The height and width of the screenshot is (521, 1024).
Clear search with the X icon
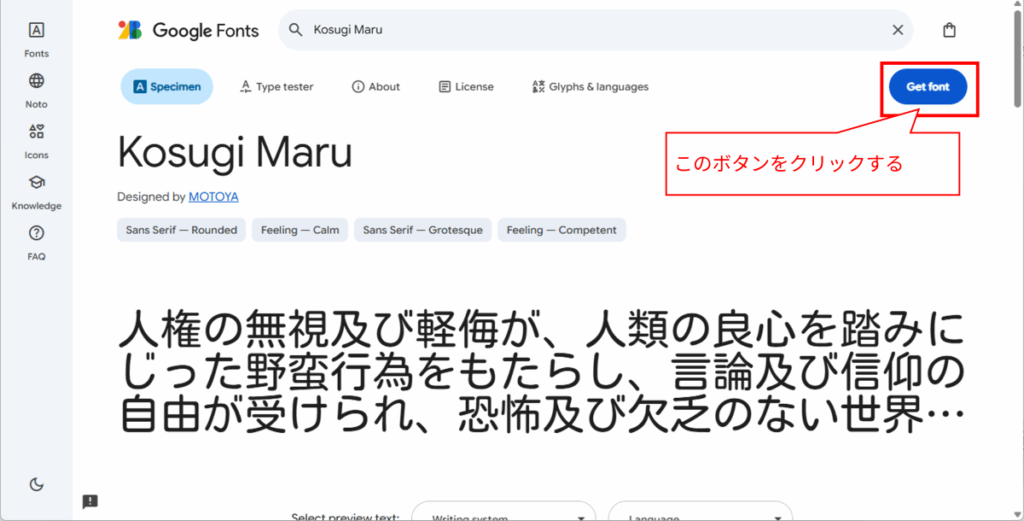[897, 30]
